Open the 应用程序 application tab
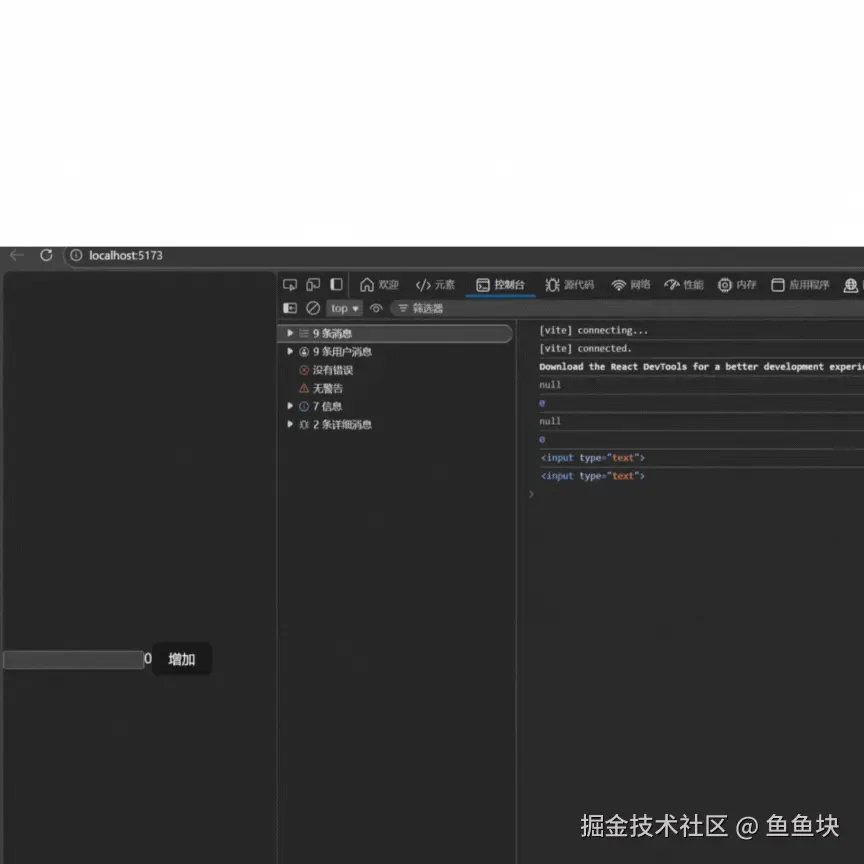 800,285
